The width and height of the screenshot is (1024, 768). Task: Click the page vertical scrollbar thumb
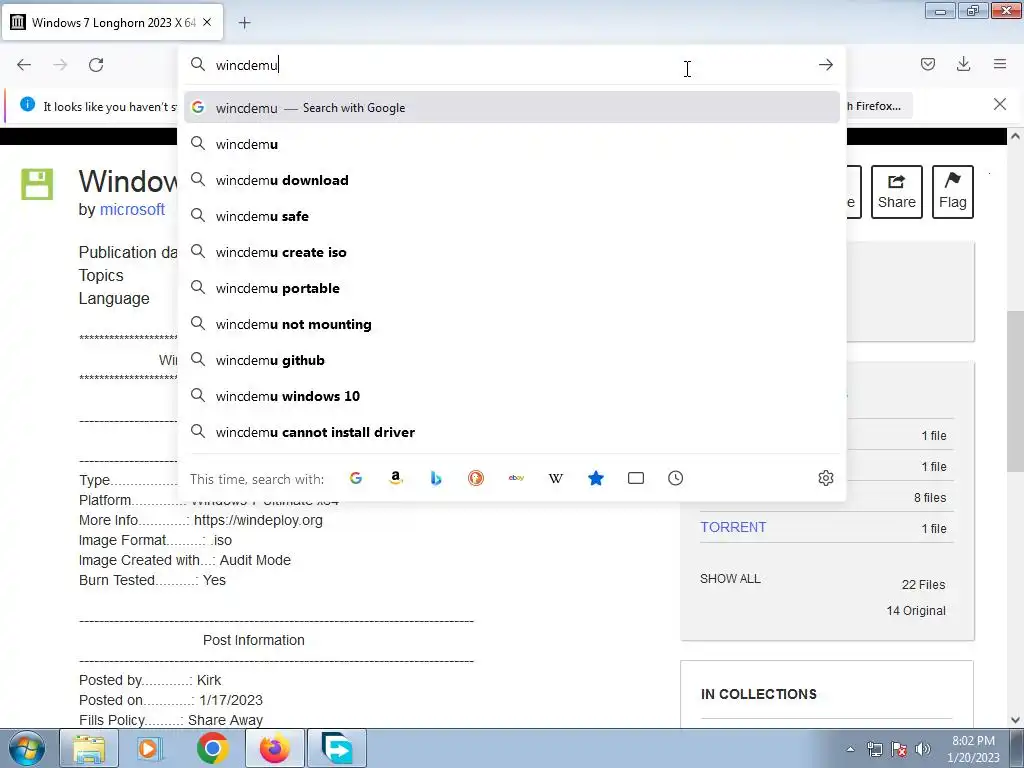[1015, 391]
